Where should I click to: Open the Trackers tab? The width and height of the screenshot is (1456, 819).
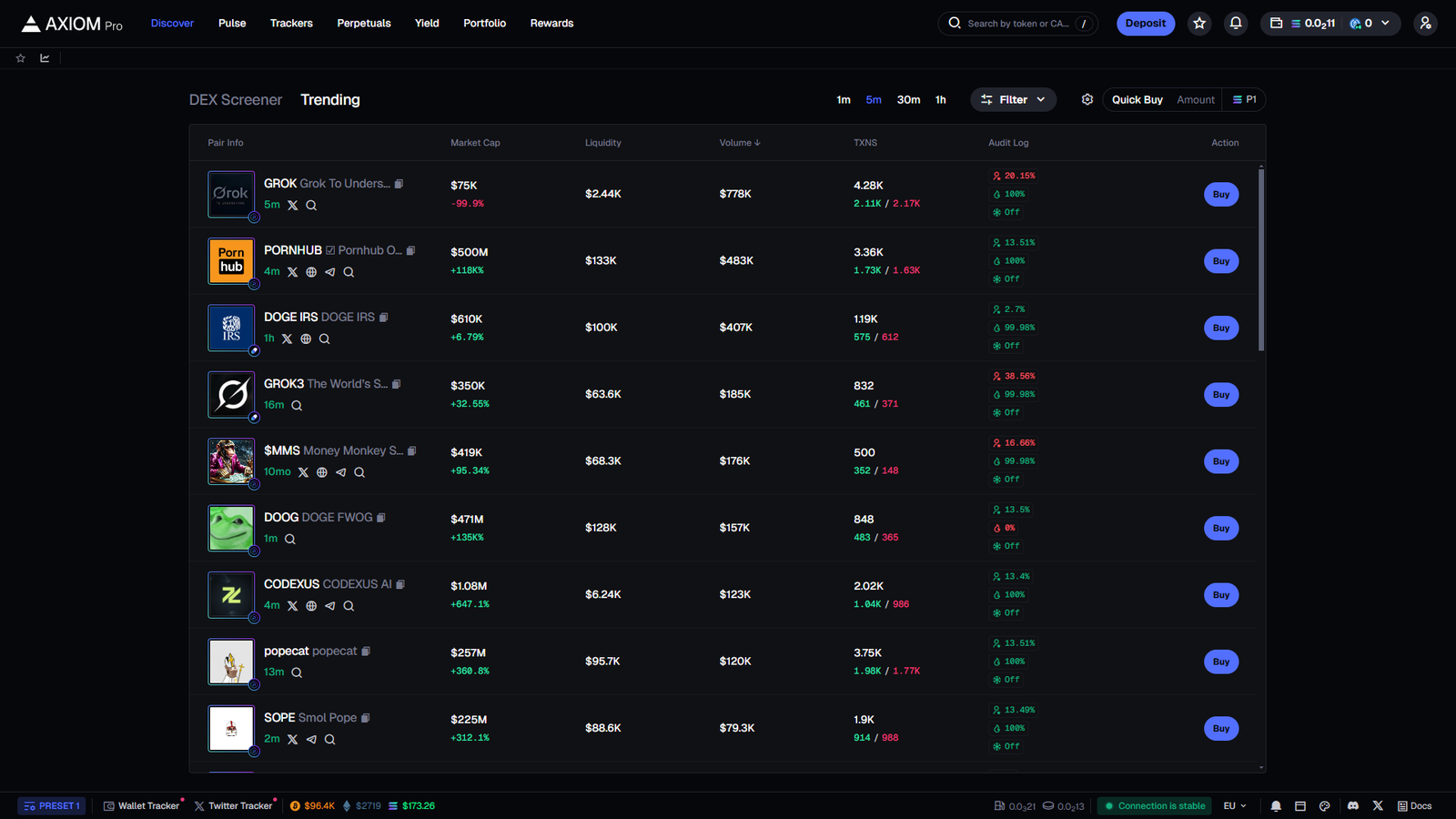click(x=291, y=24)
